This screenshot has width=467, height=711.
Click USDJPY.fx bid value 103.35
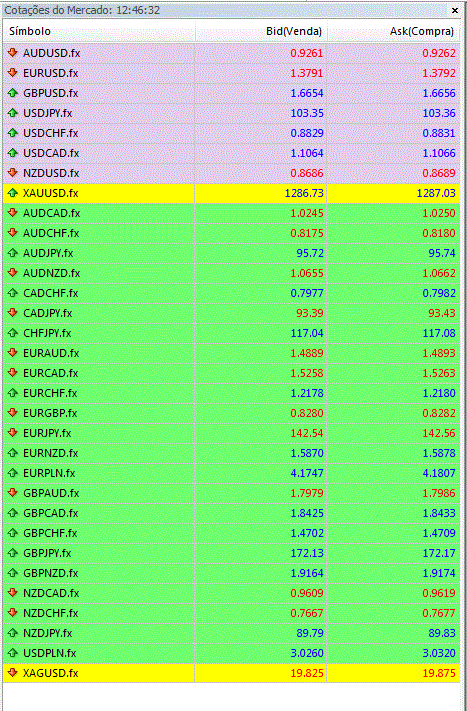pyautogui.click(x=307, y=113)
